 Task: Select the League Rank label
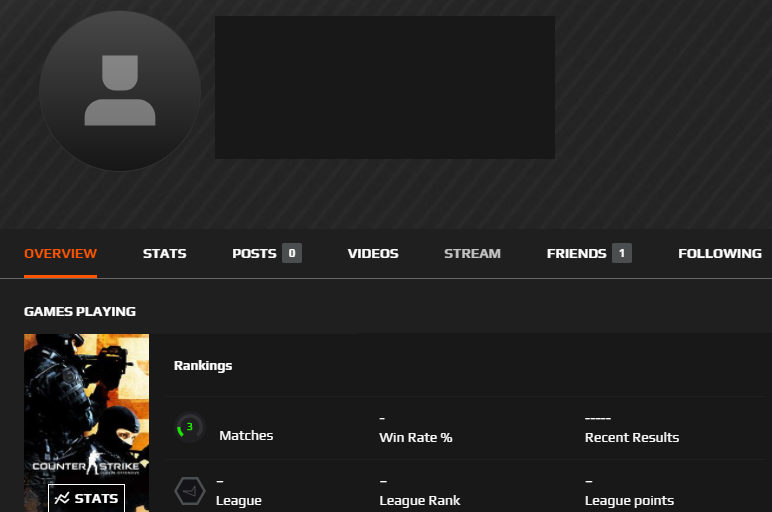click(x=419, y=501)
